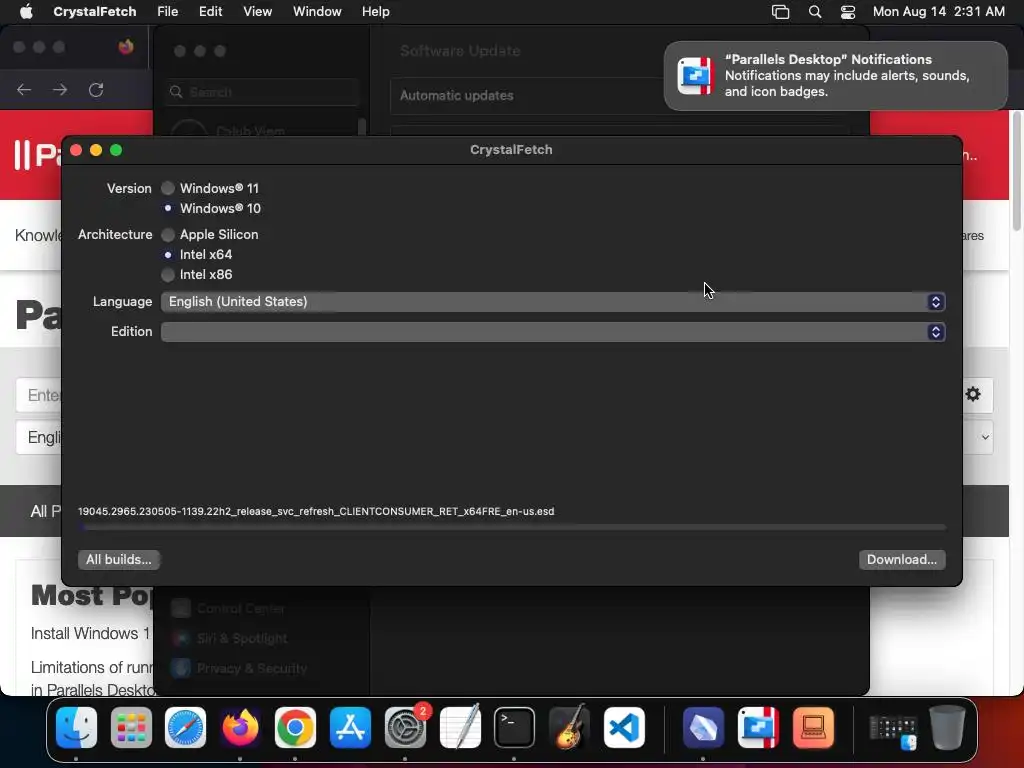Open the View menu
The width and height of the screenshot is (1024, 768).
point(257,11)
